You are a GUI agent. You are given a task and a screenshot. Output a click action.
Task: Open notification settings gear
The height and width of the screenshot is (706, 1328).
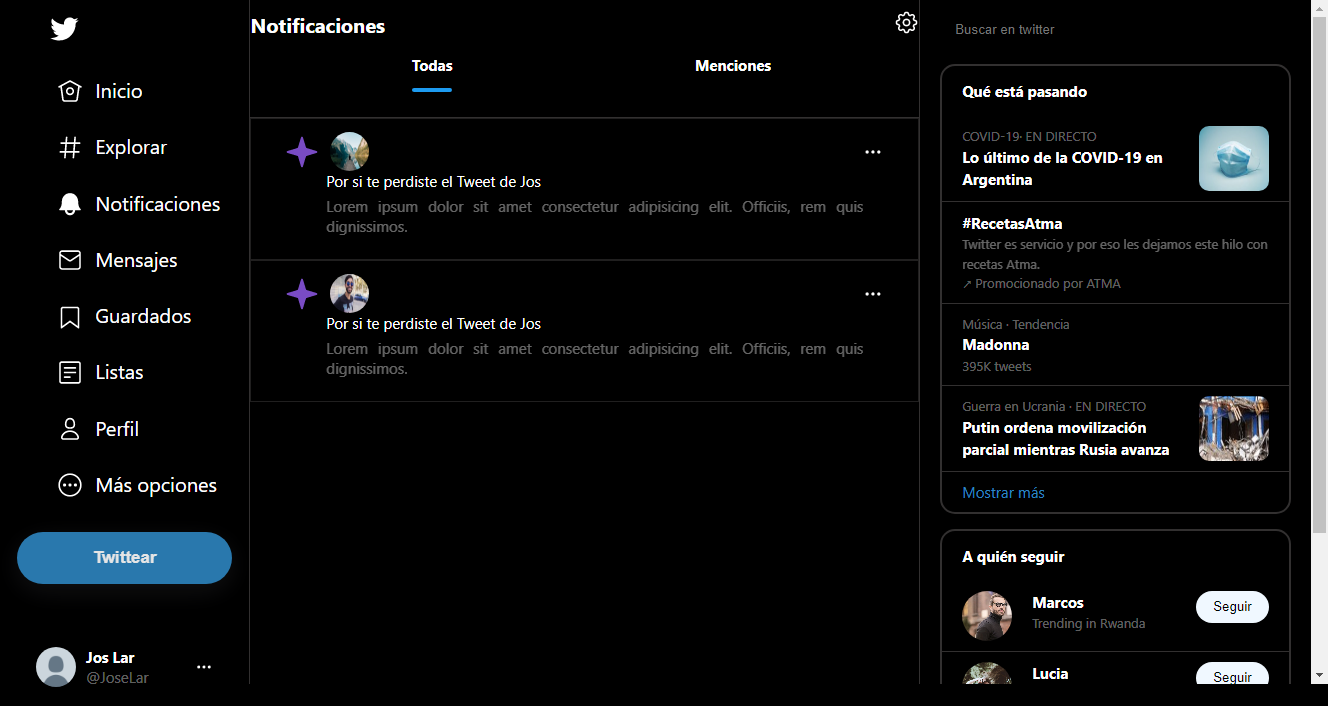[906, 22]
